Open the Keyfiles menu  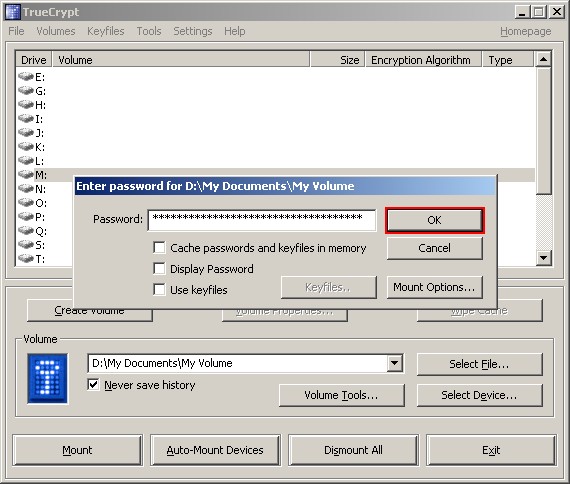pos(106,31)
